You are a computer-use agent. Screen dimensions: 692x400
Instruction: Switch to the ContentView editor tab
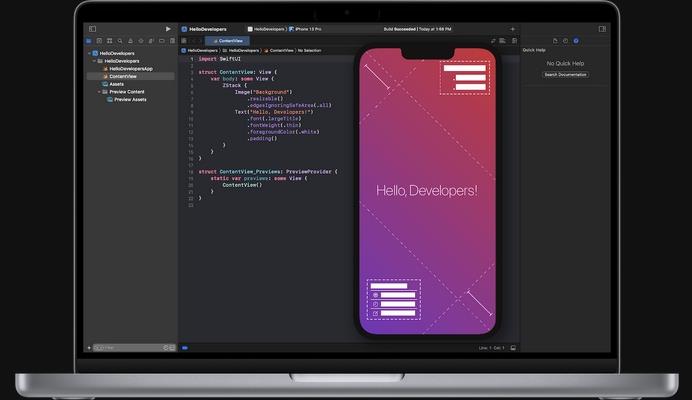[x=227, y=41]
